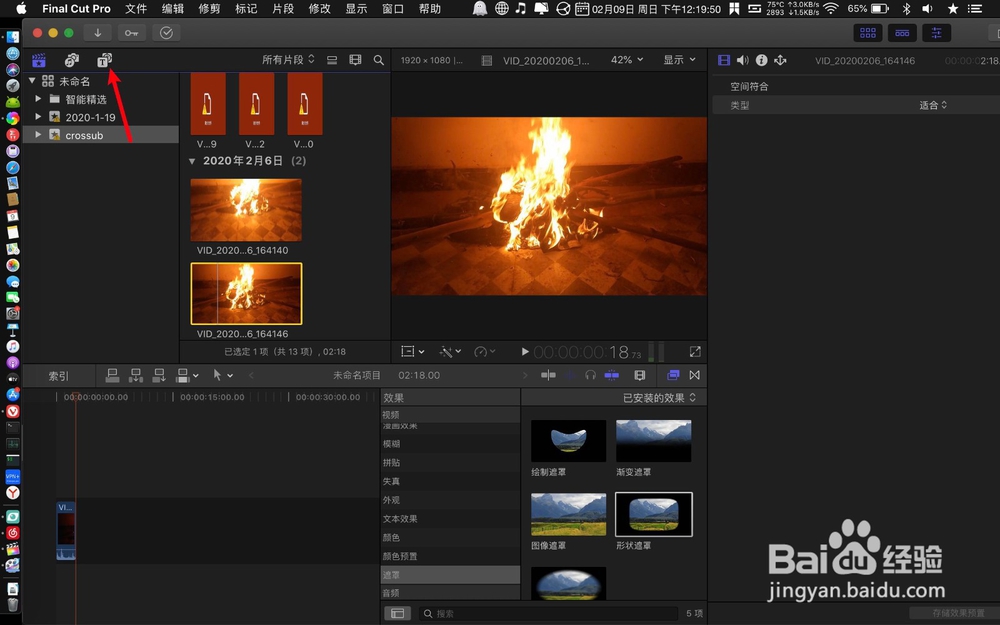Click the search magnifier in browser
The image size is (1000, 625).
379,61
